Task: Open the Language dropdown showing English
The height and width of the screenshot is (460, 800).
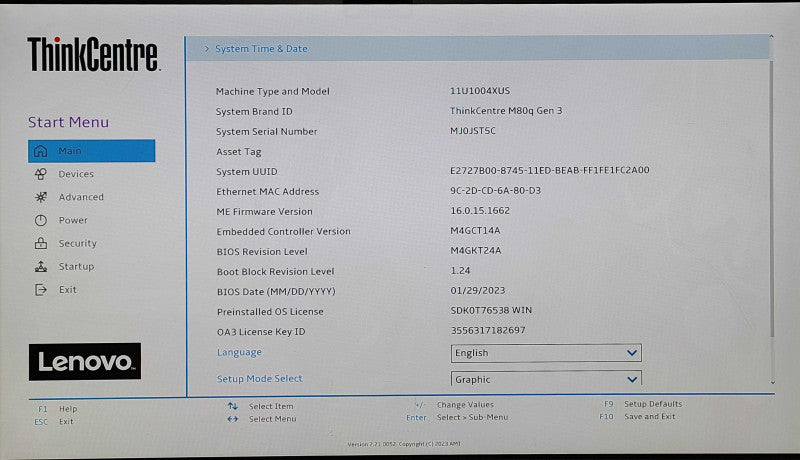Action: pyautogui.click(x=546, y=353)
